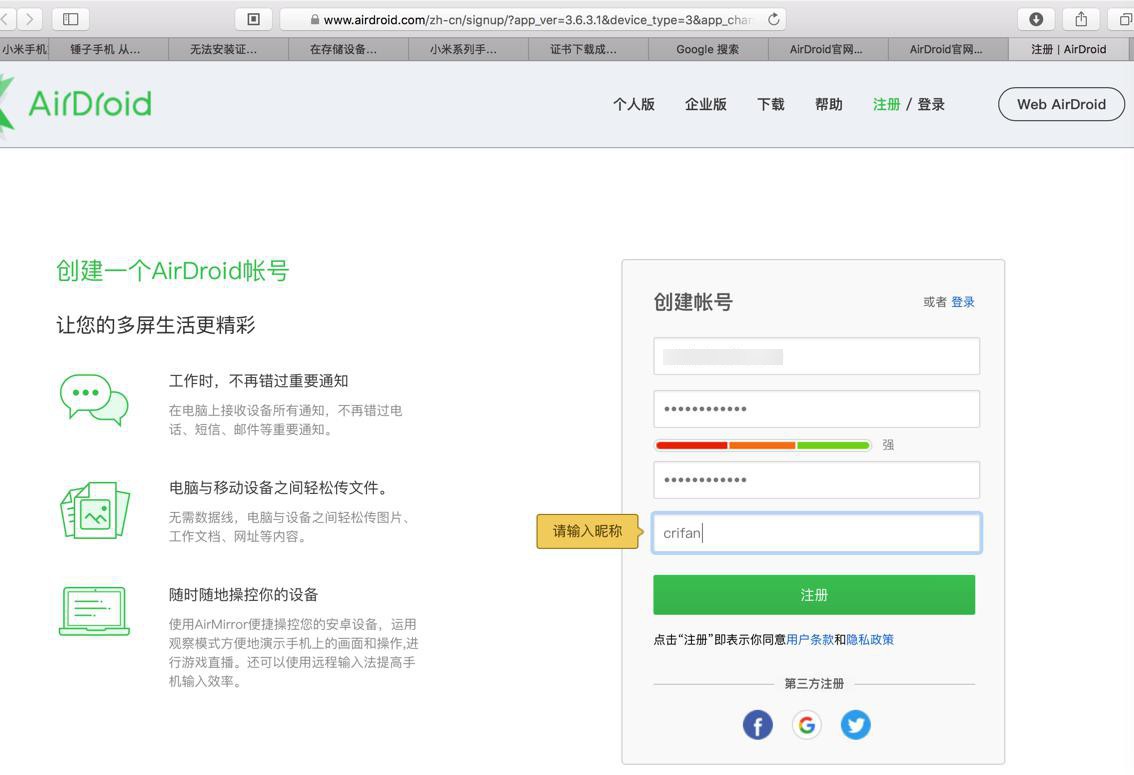Click the Web AirDroid button
Viewport: 1134px width, 775px height.
[1061, 104]
